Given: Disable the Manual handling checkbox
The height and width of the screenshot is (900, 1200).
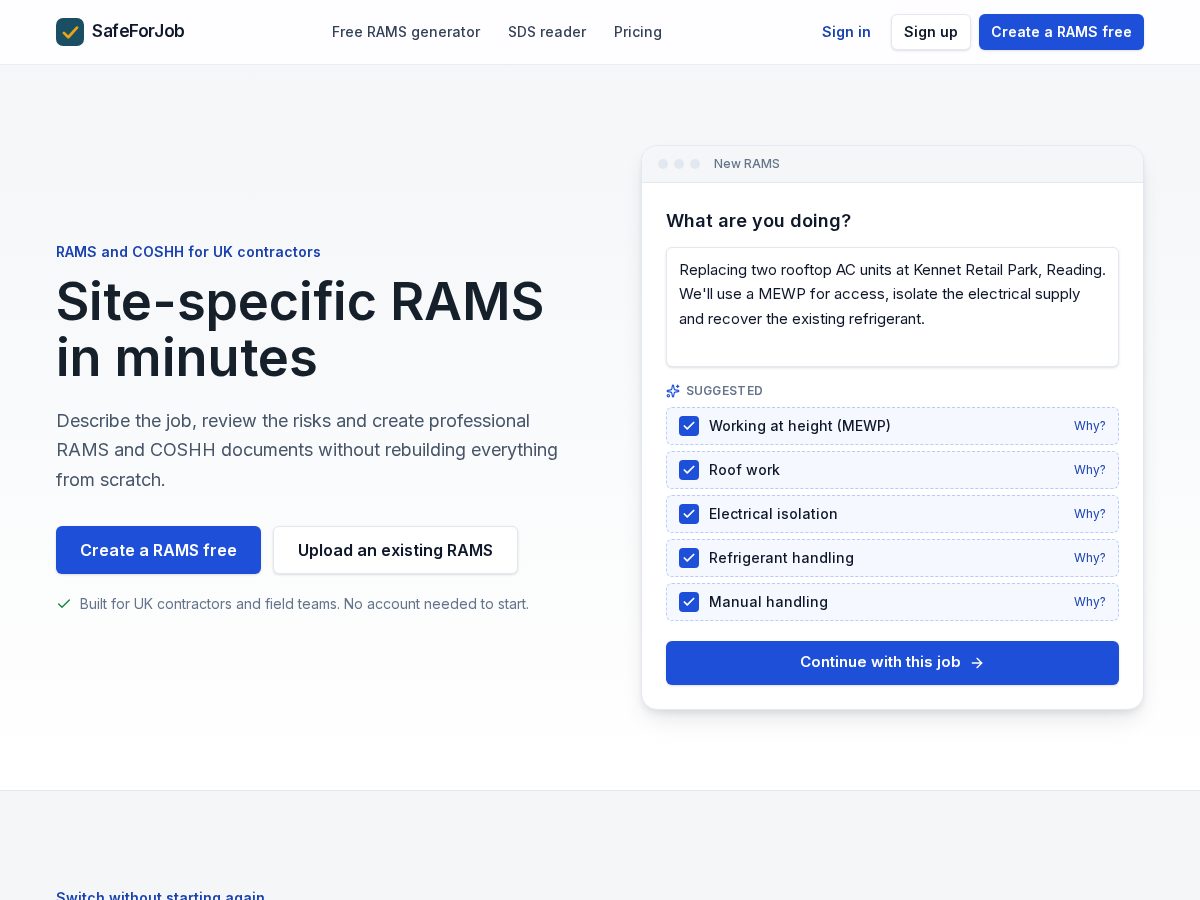Looking at the screenshot, I should point(689,602).
